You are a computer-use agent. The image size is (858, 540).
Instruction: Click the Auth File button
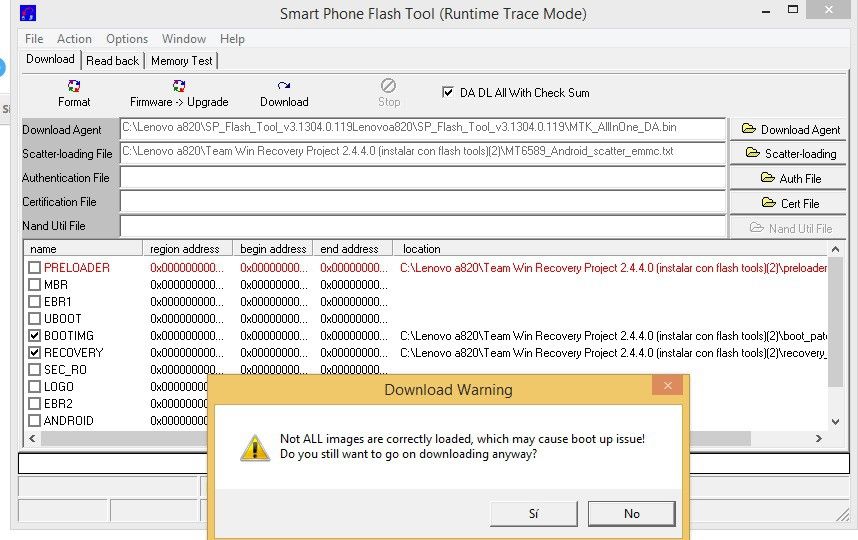(x=788, y=178)
